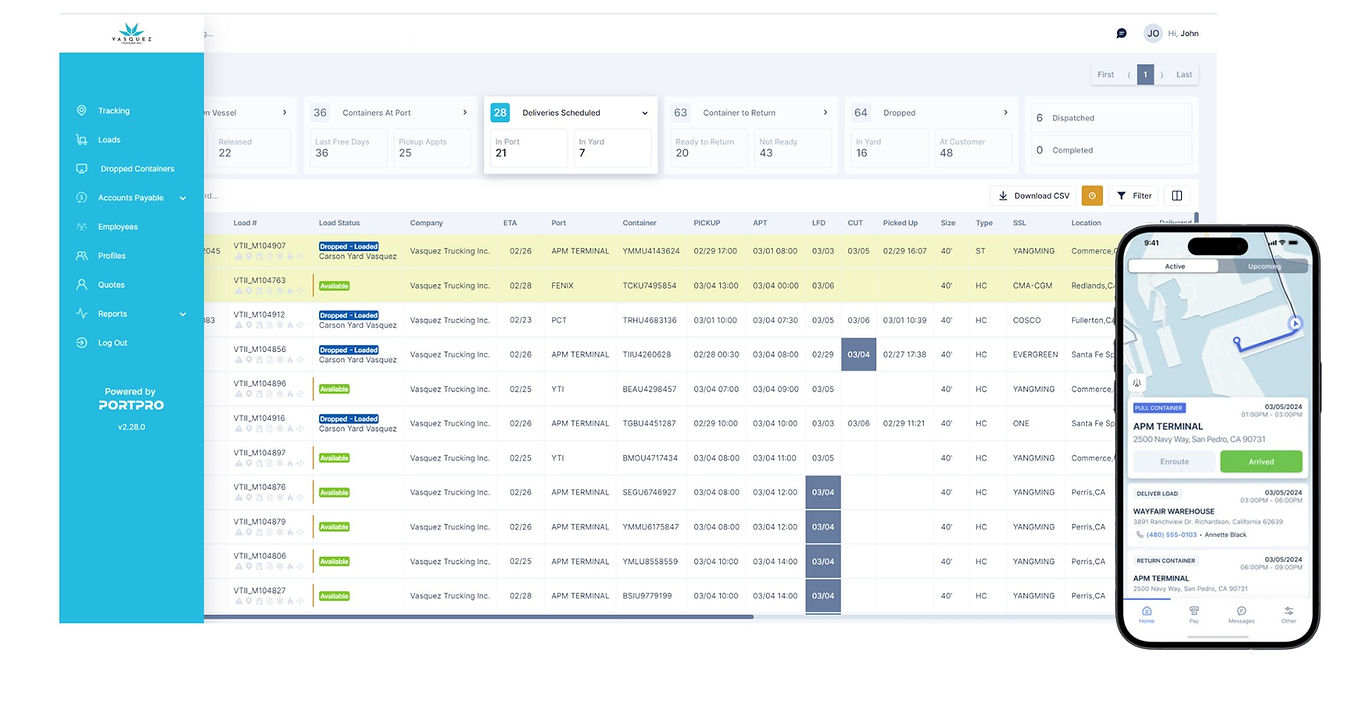Open load VTII_M104763
Screen dimensions: 1362x715
tap(259, 280)
